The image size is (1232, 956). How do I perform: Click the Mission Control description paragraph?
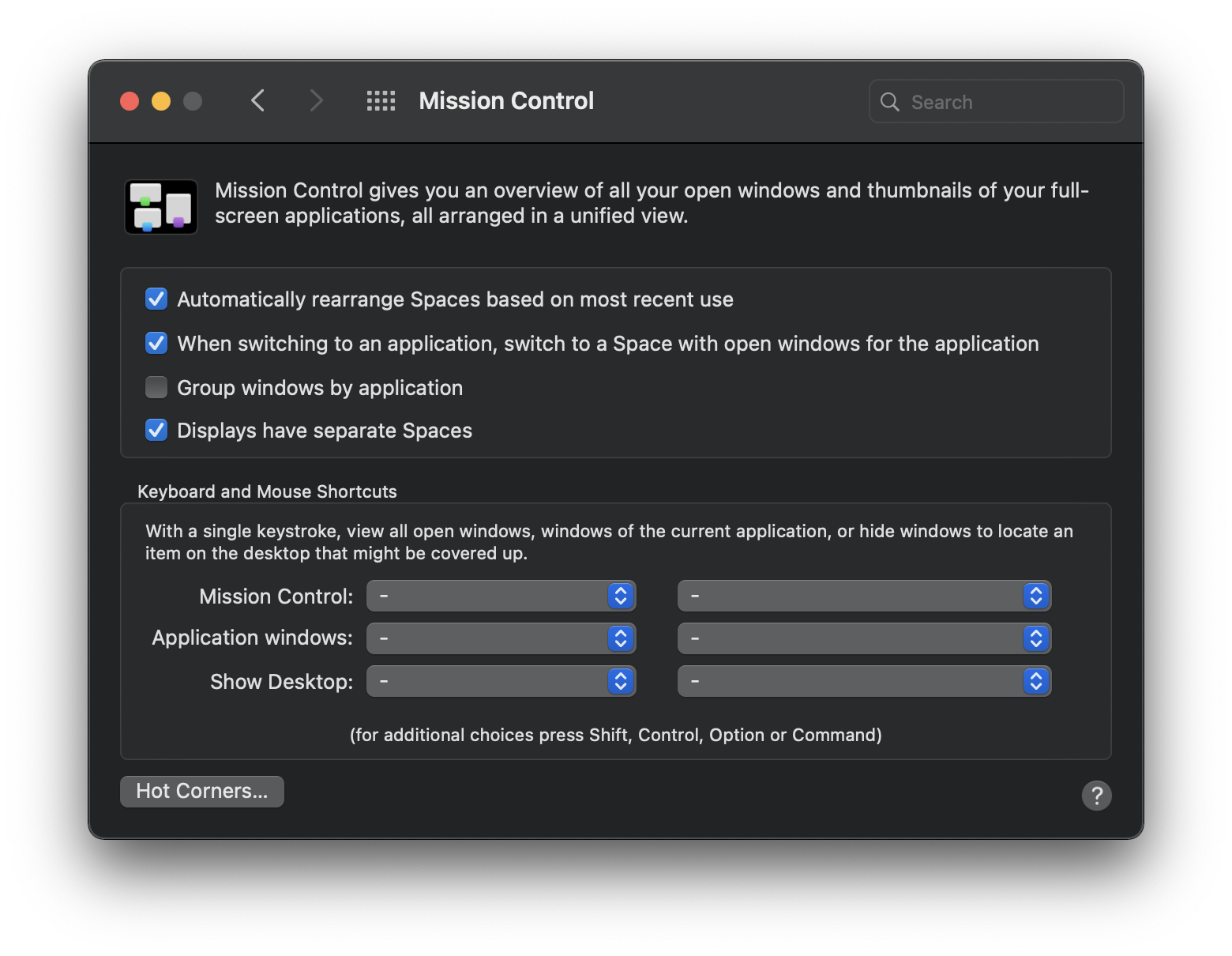pos(652,203)
